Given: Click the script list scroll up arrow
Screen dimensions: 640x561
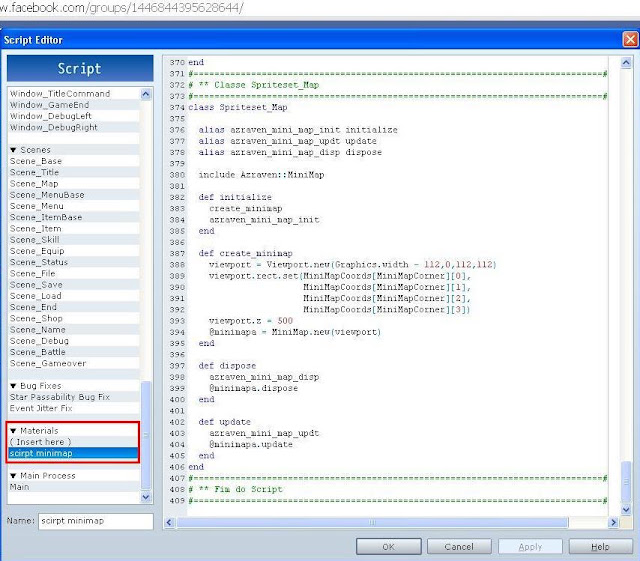Looking at the screenshot, I should point(146,94).
